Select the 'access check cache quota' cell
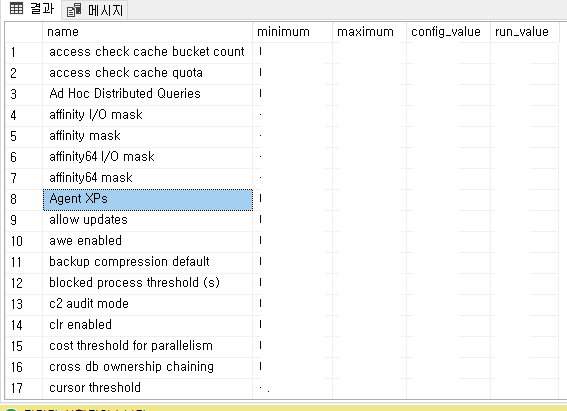Image resolution: width=567 pixels, height=411 pixels. [148, 73]
